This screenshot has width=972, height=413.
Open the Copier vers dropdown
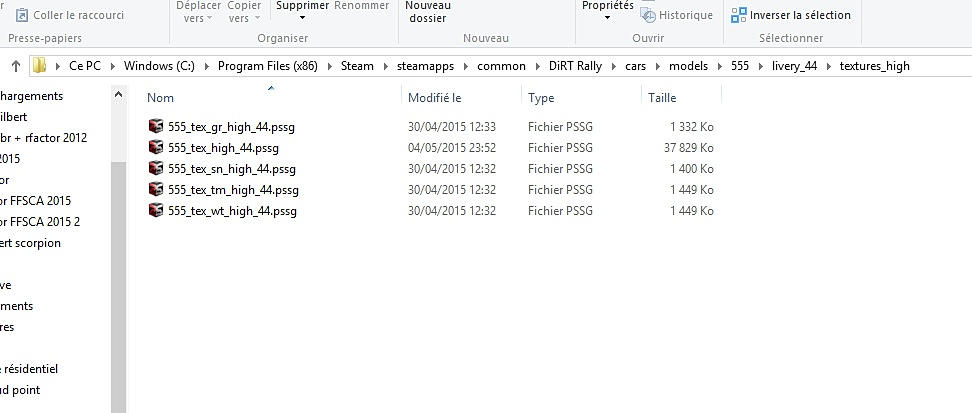point(244,12)
